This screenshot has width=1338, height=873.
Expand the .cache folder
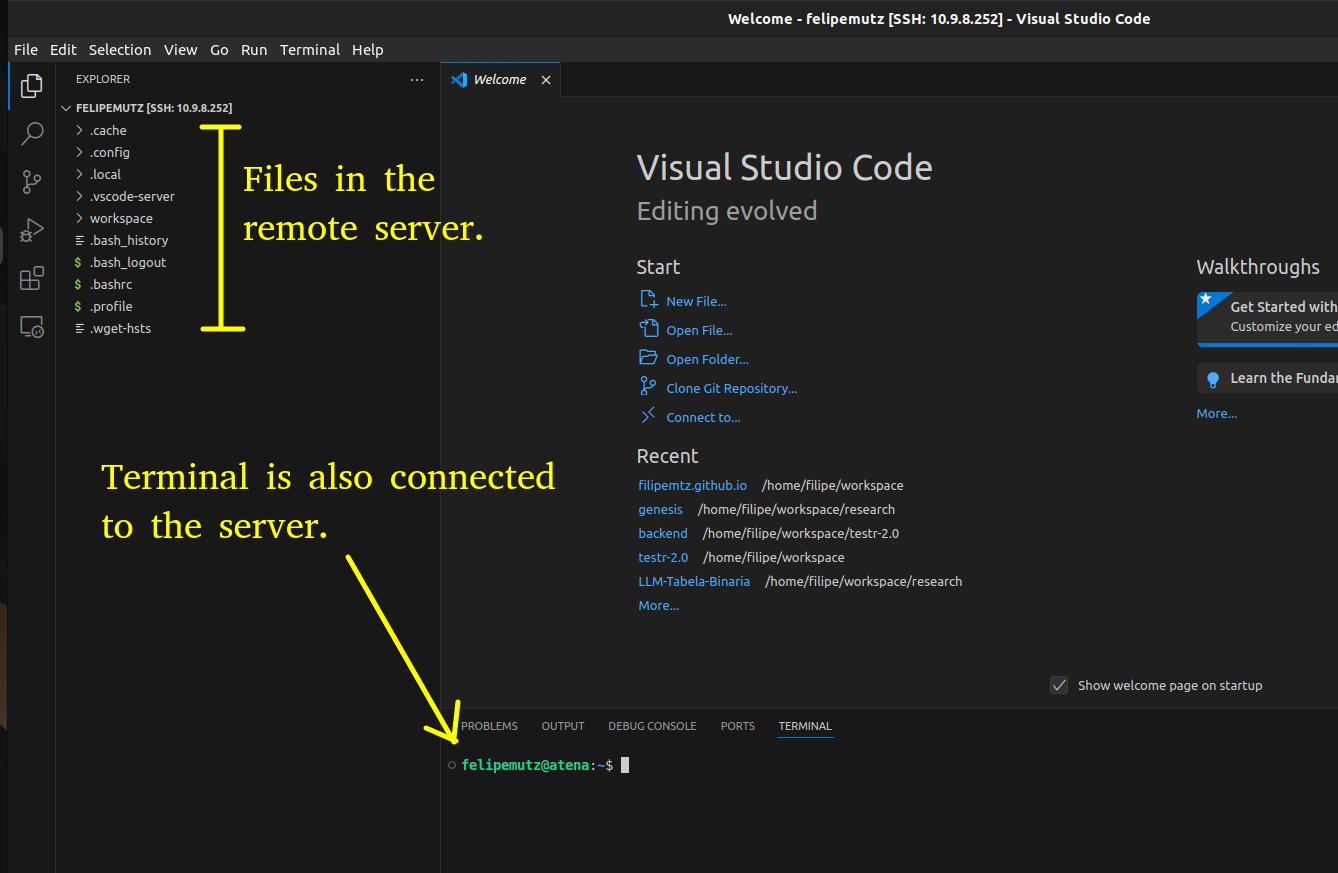[x=79, y=130]
